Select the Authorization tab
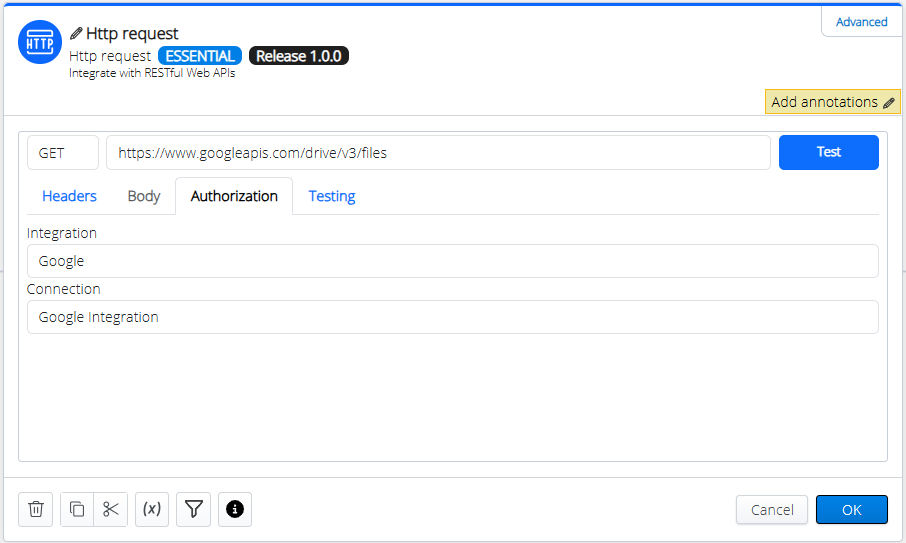The width and height of the screenshot is (906, 543). point(234,196)
